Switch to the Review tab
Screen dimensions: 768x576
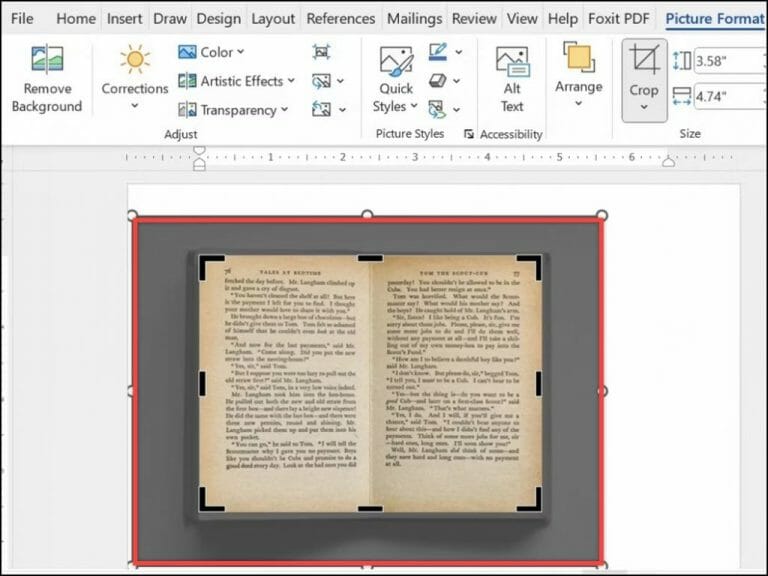point(474,19)
